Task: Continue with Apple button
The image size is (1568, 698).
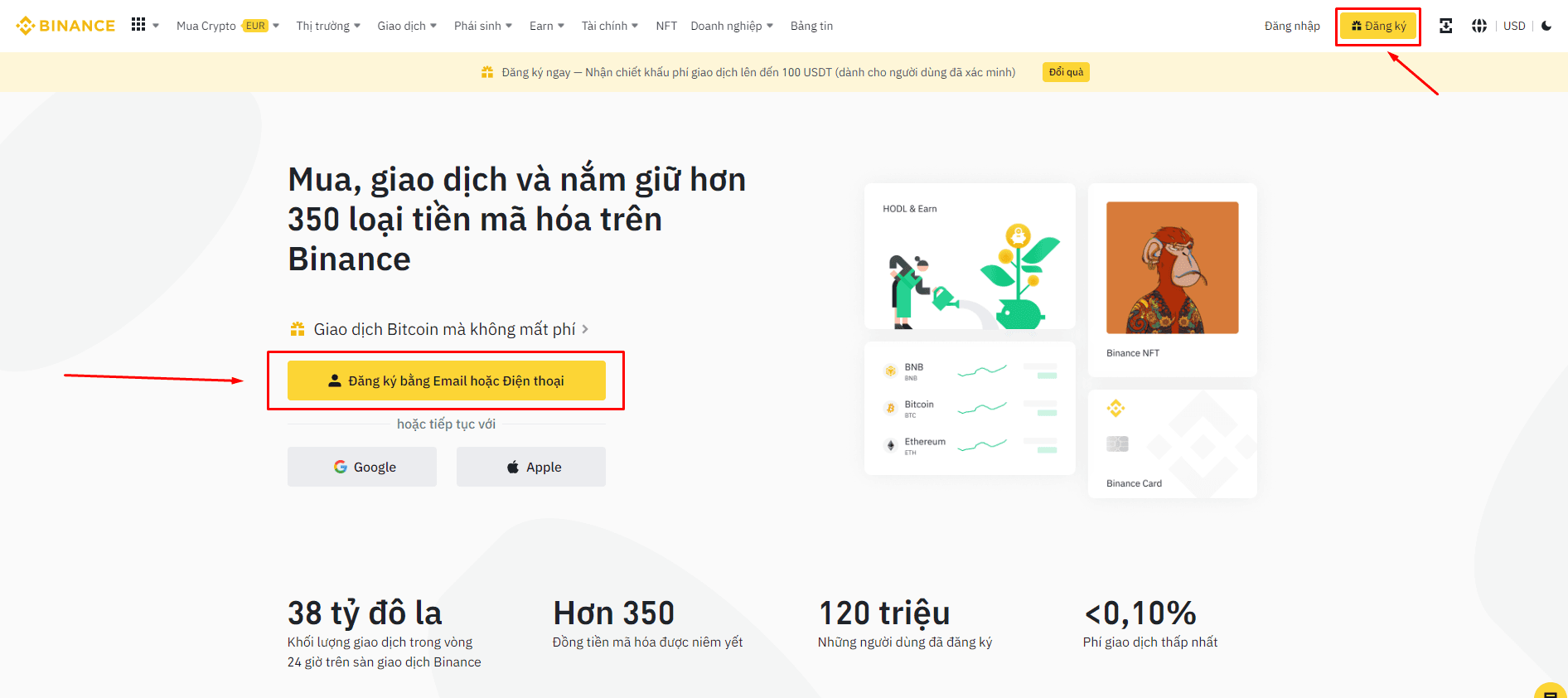Action: click(531, 467)
